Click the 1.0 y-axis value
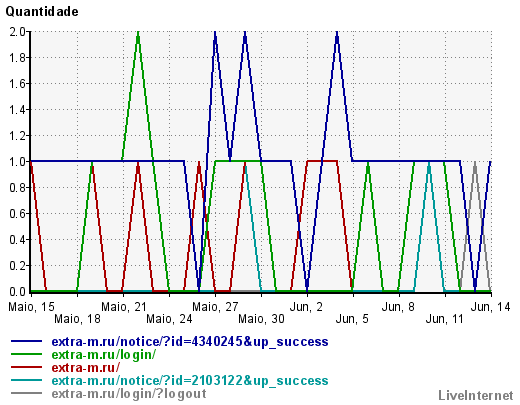 [17, 162]
